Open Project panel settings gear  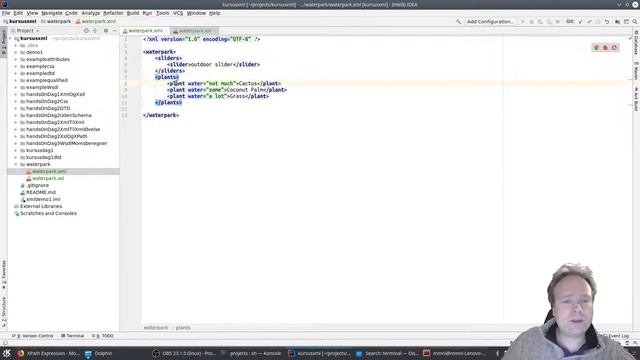pyautogui.click(x=106, y=31)
